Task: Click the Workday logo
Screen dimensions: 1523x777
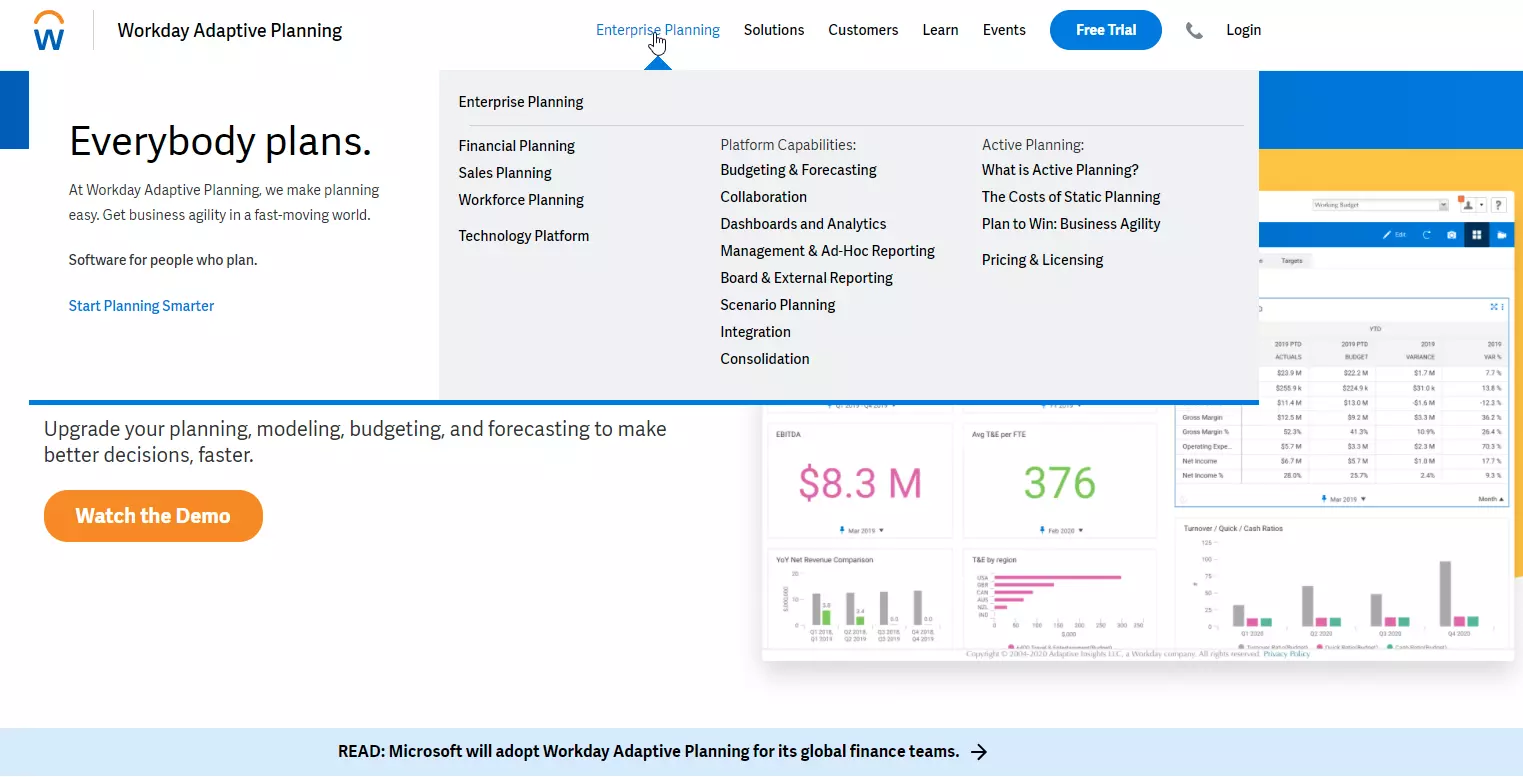Action: tap(49, 31)
